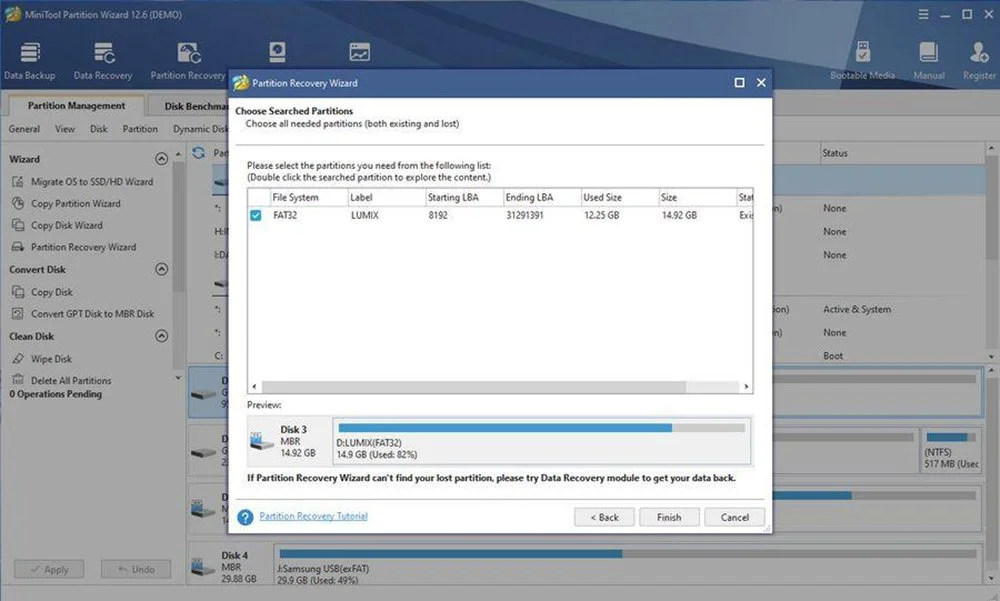
Task: Click 0 Operations Pending text
Action: 55,394
